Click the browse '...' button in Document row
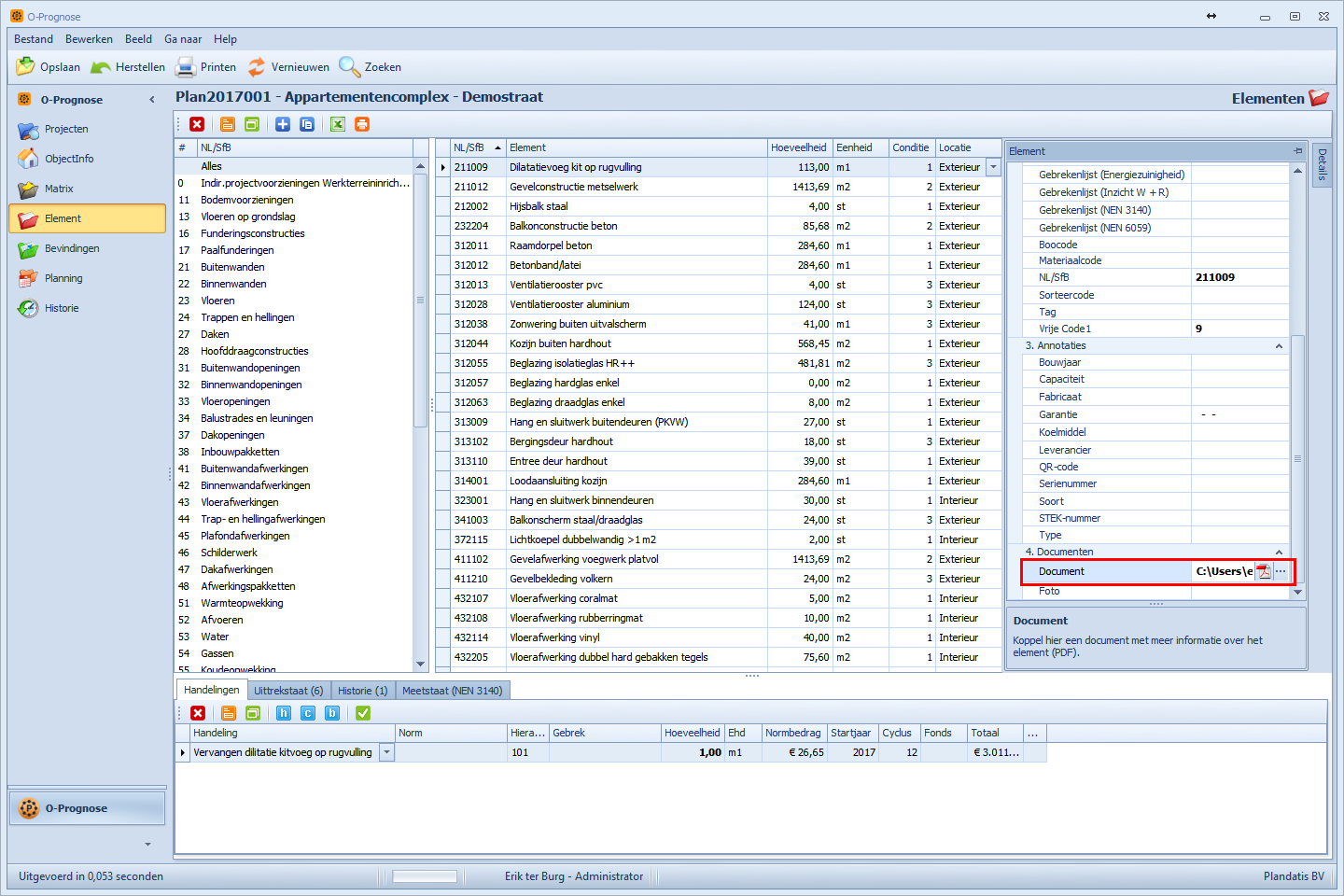The image size is (1344, 896). point(1281,571)
